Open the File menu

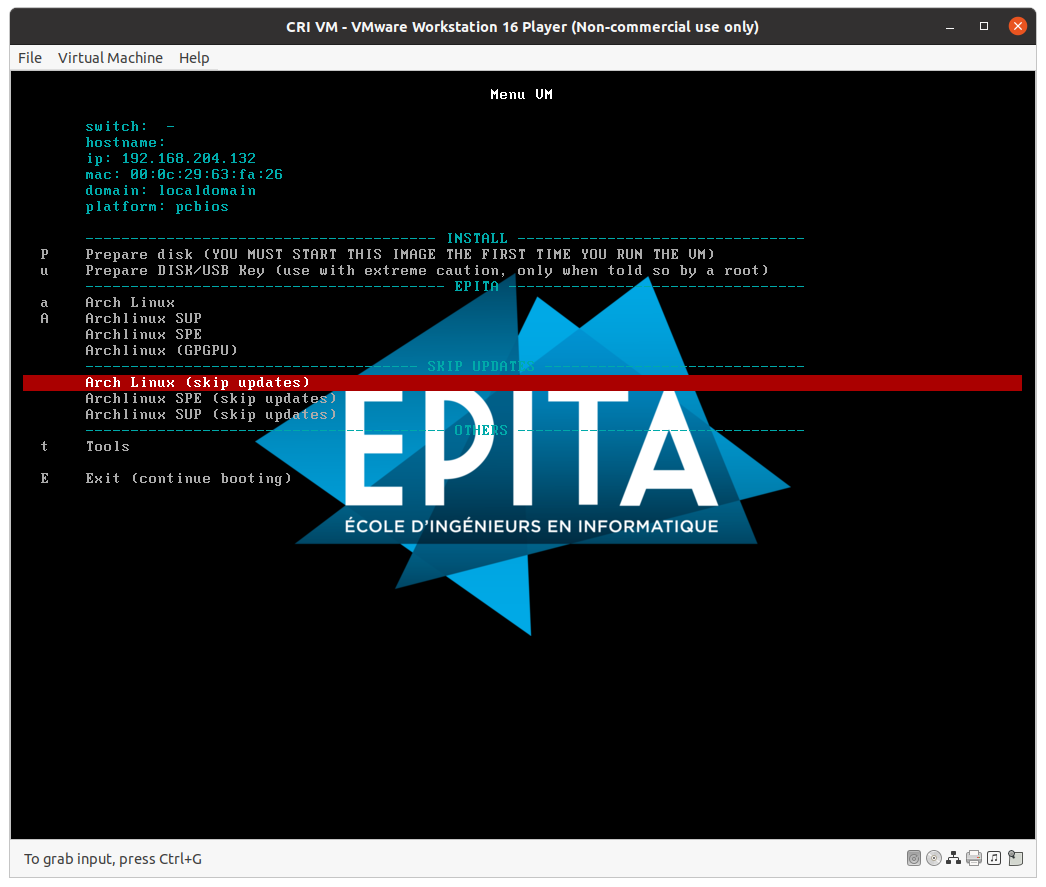pyautogui.click(x=30, y=58)
